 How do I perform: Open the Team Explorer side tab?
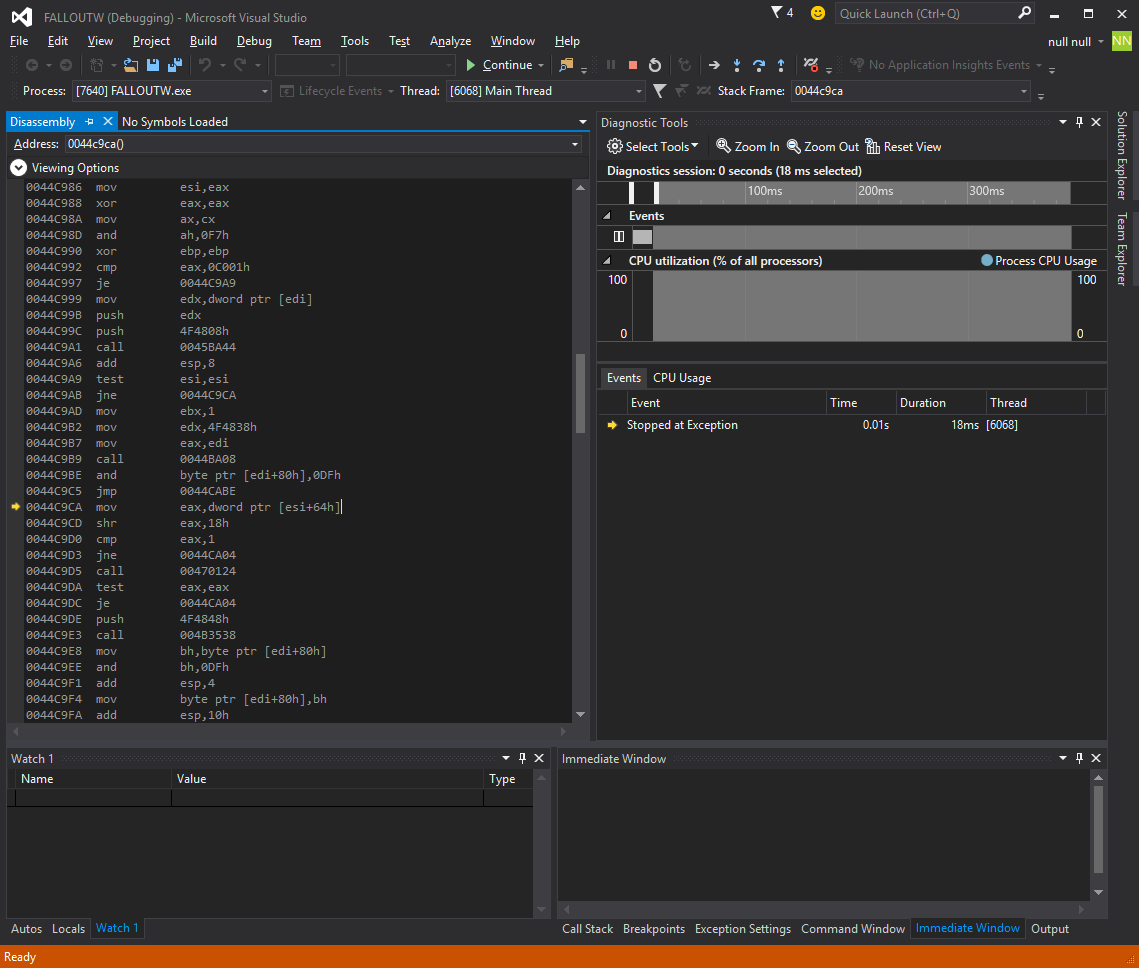point(1122,249)
